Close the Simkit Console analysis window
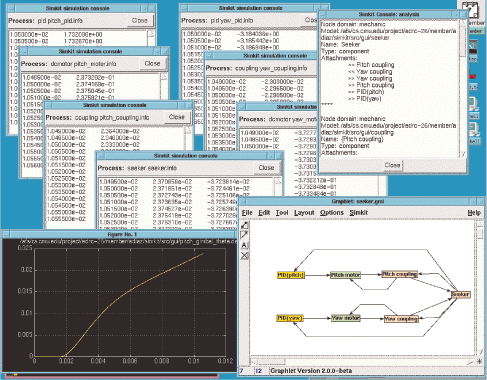487x380 pixels. [392, 165]
